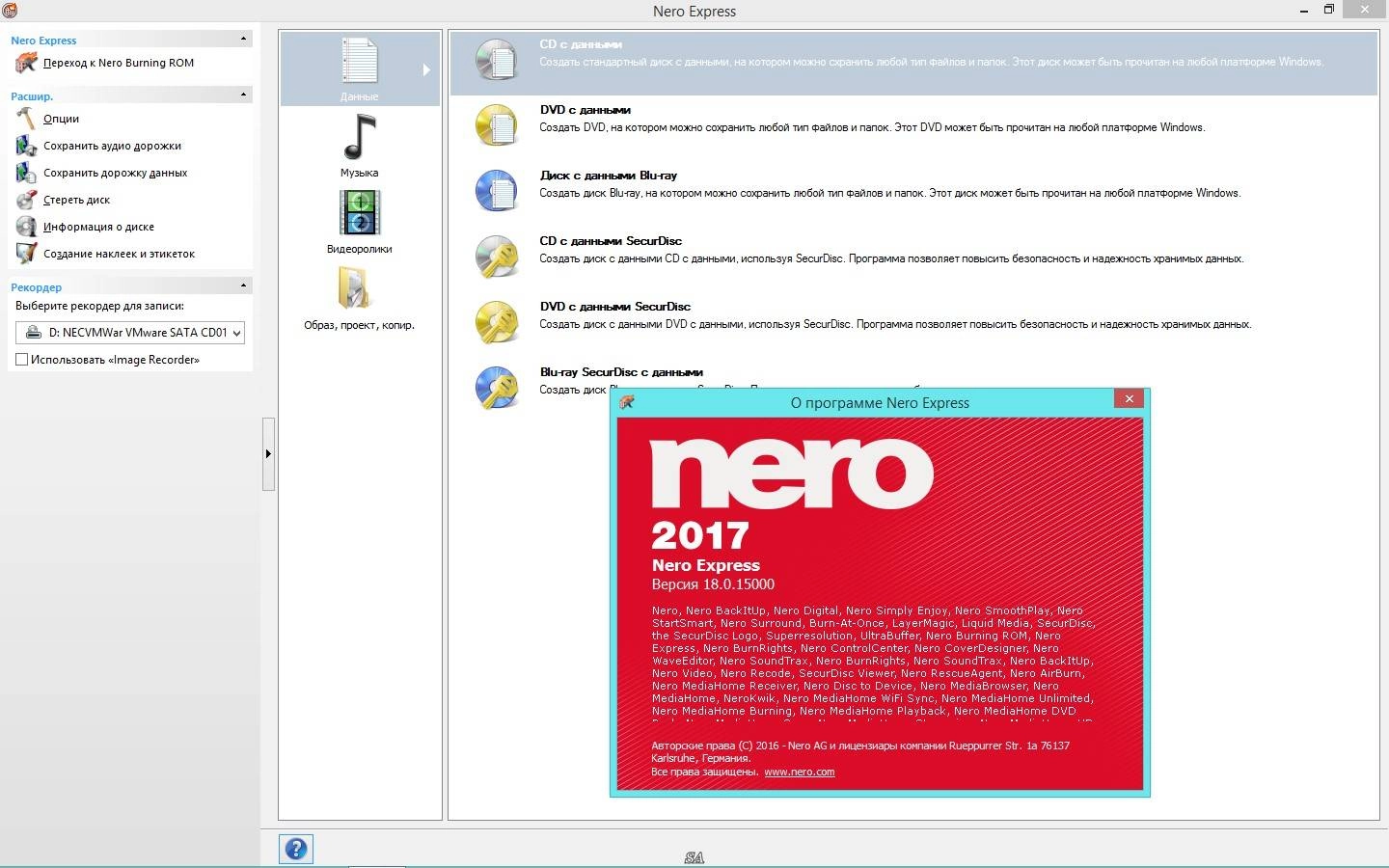Choose Стереть диск link
This screenshot has height=868, width=1389.
tap(76, 200)
